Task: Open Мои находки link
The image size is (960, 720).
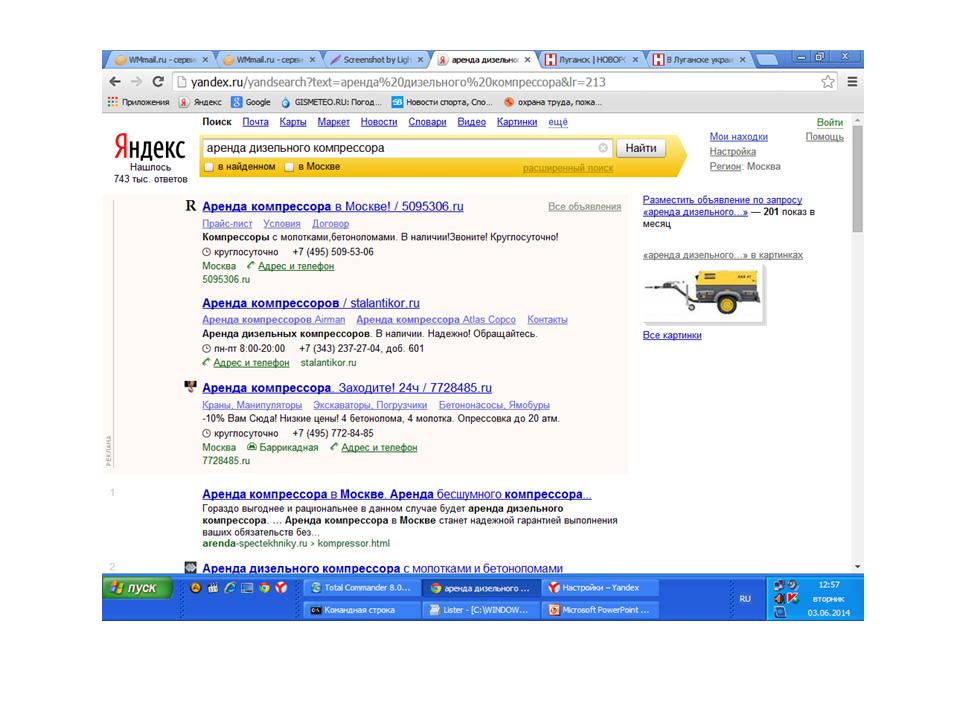Action: (x=738, y=137)
